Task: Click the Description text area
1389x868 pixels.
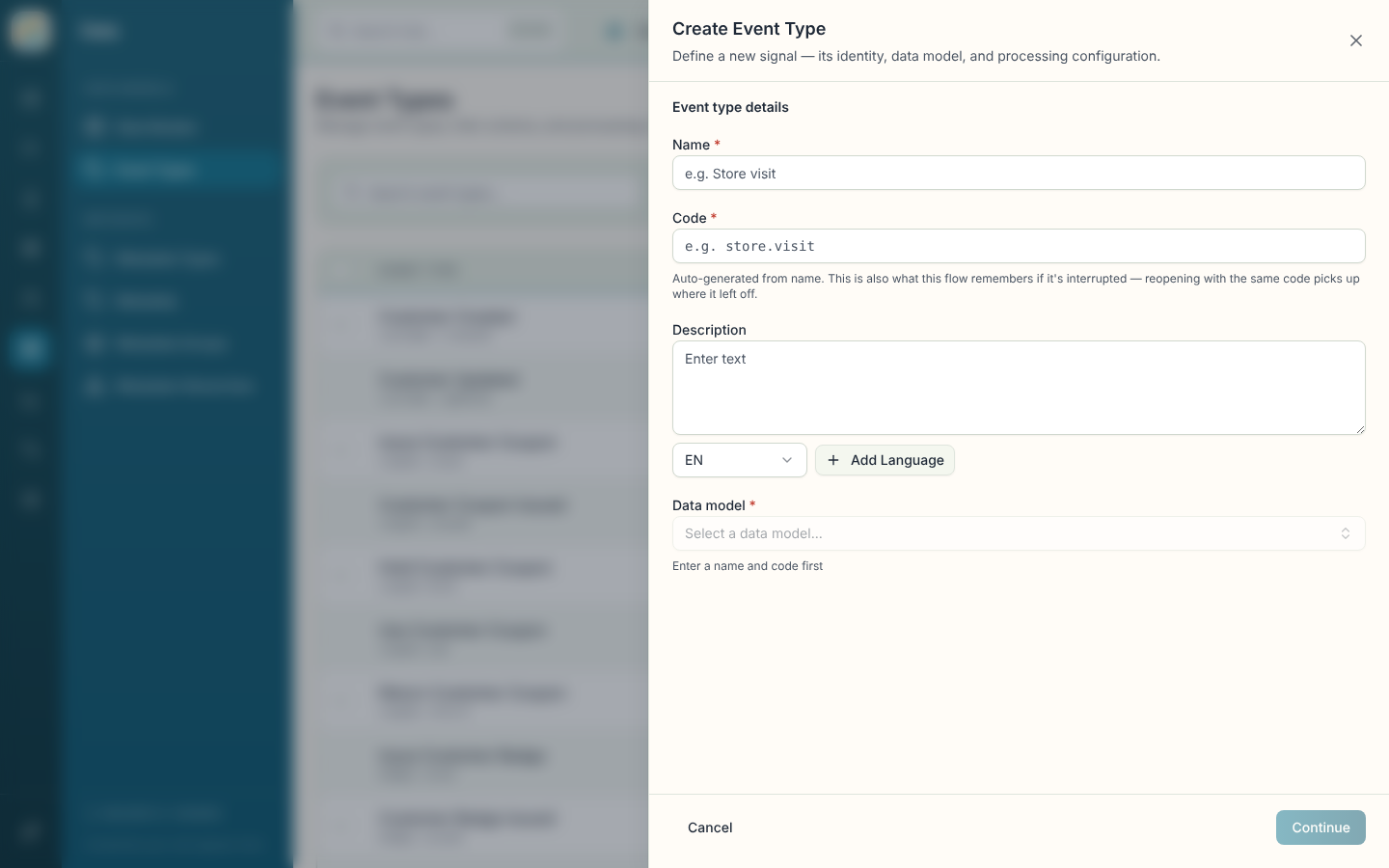Action: [x=1019, y=388]
